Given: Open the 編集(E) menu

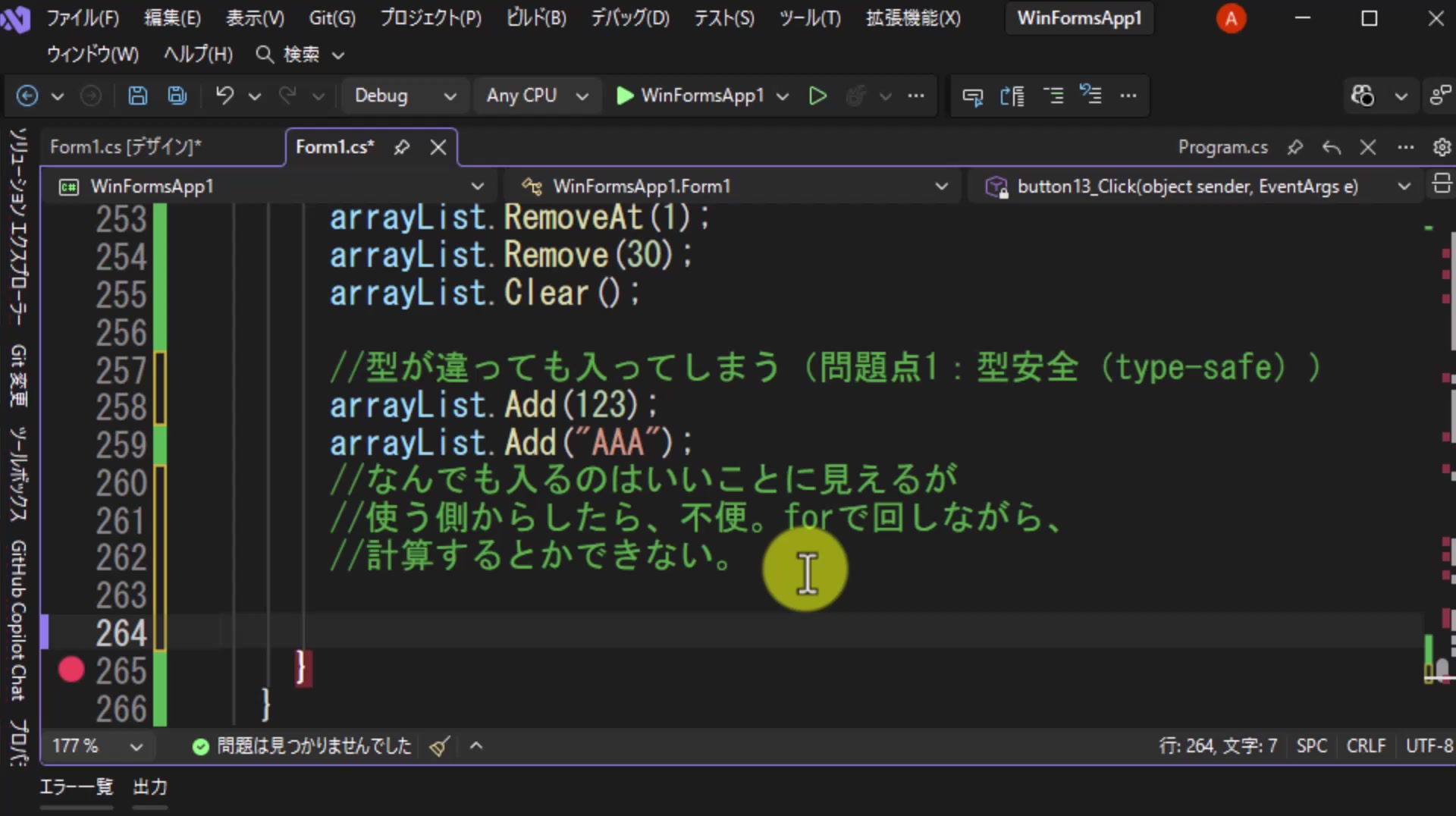Looking at the screenshot, I should pyautogui.click(x=173, y=18).
